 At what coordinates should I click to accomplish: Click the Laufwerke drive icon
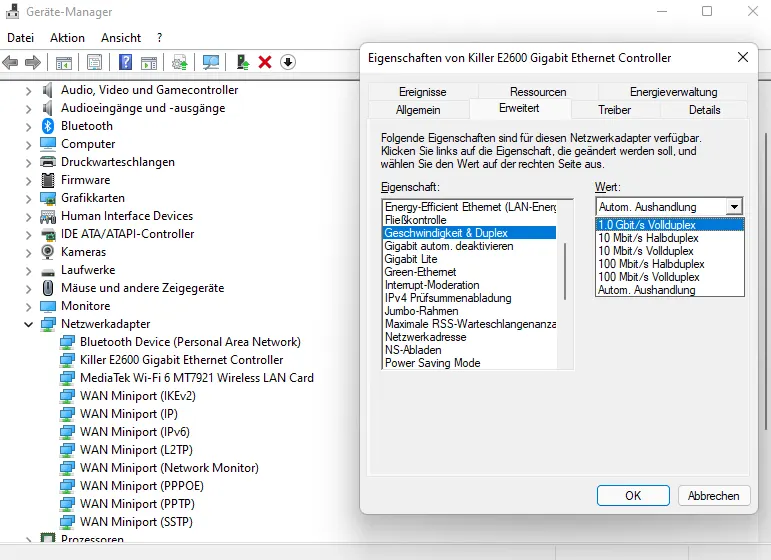[x=48, y=271]
